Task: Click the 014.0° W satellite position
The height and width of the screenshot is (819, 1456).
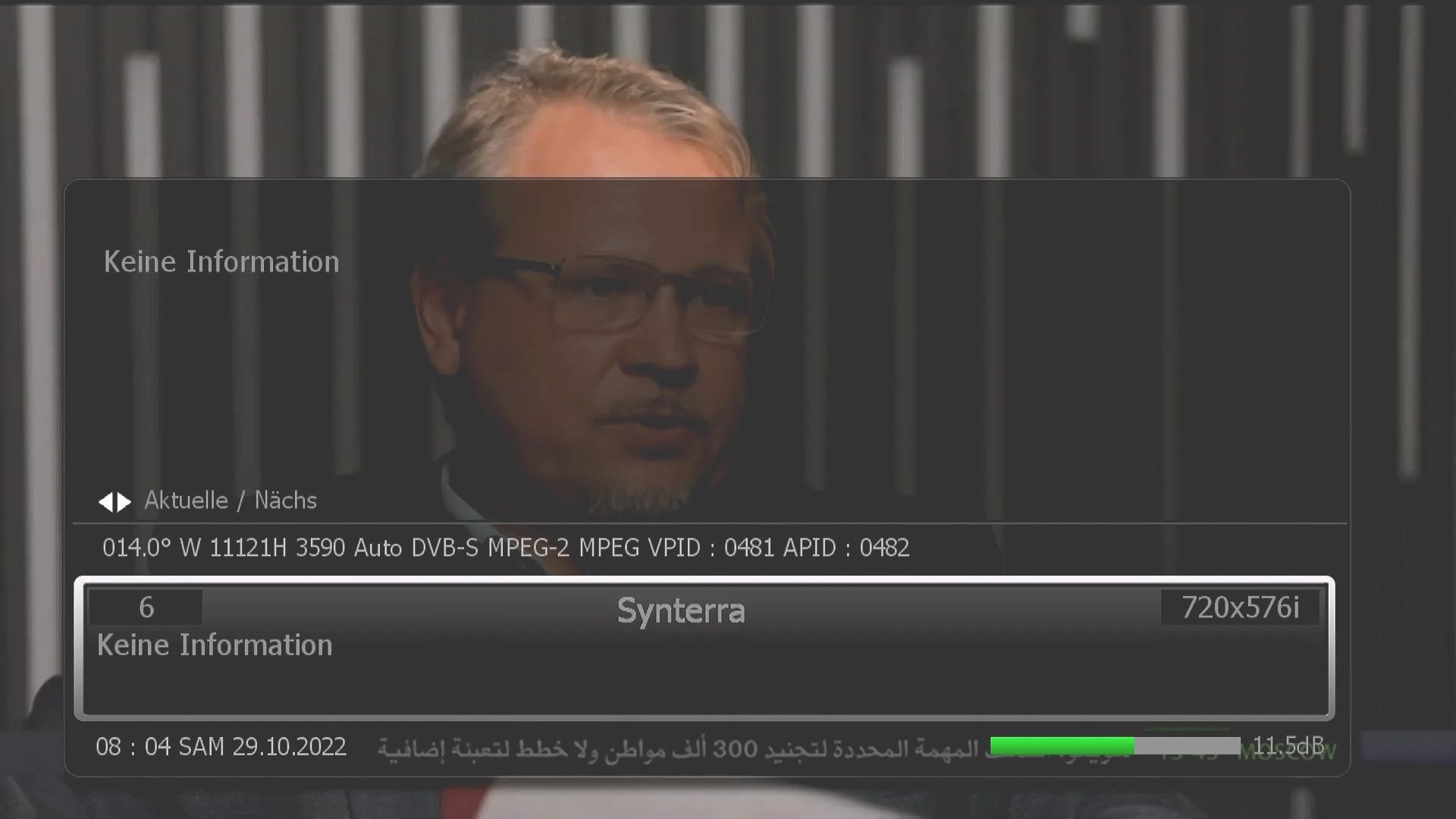Action: 152,548
